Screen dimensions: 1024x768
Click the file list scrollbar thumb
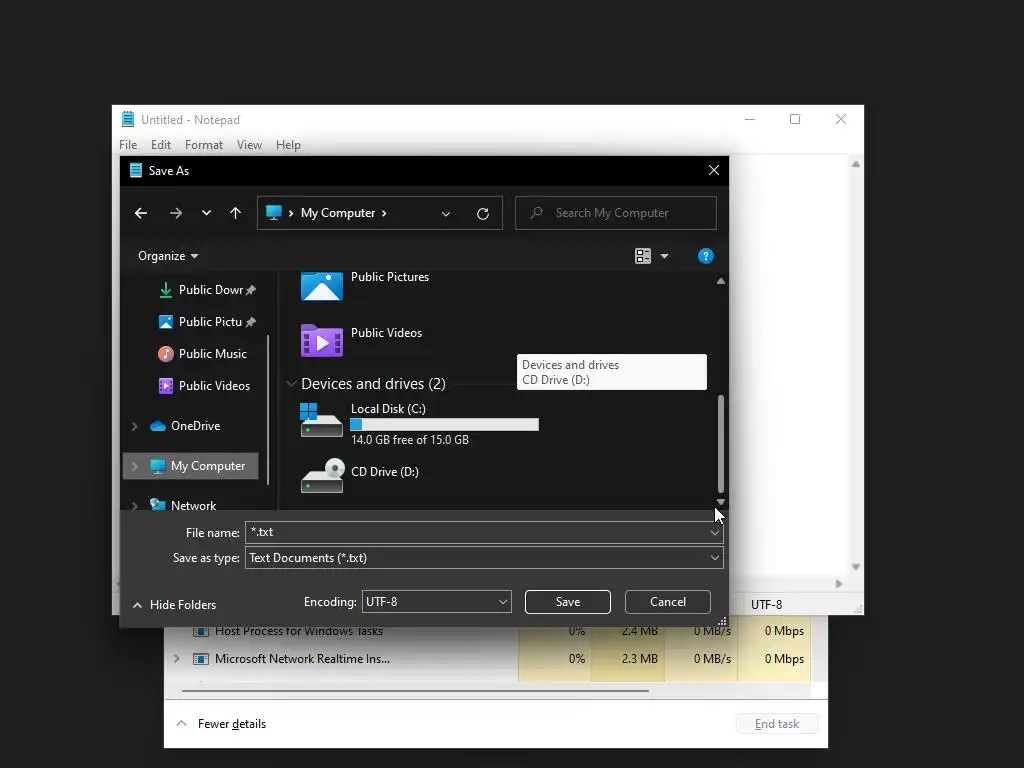click(x=721, y=443)
